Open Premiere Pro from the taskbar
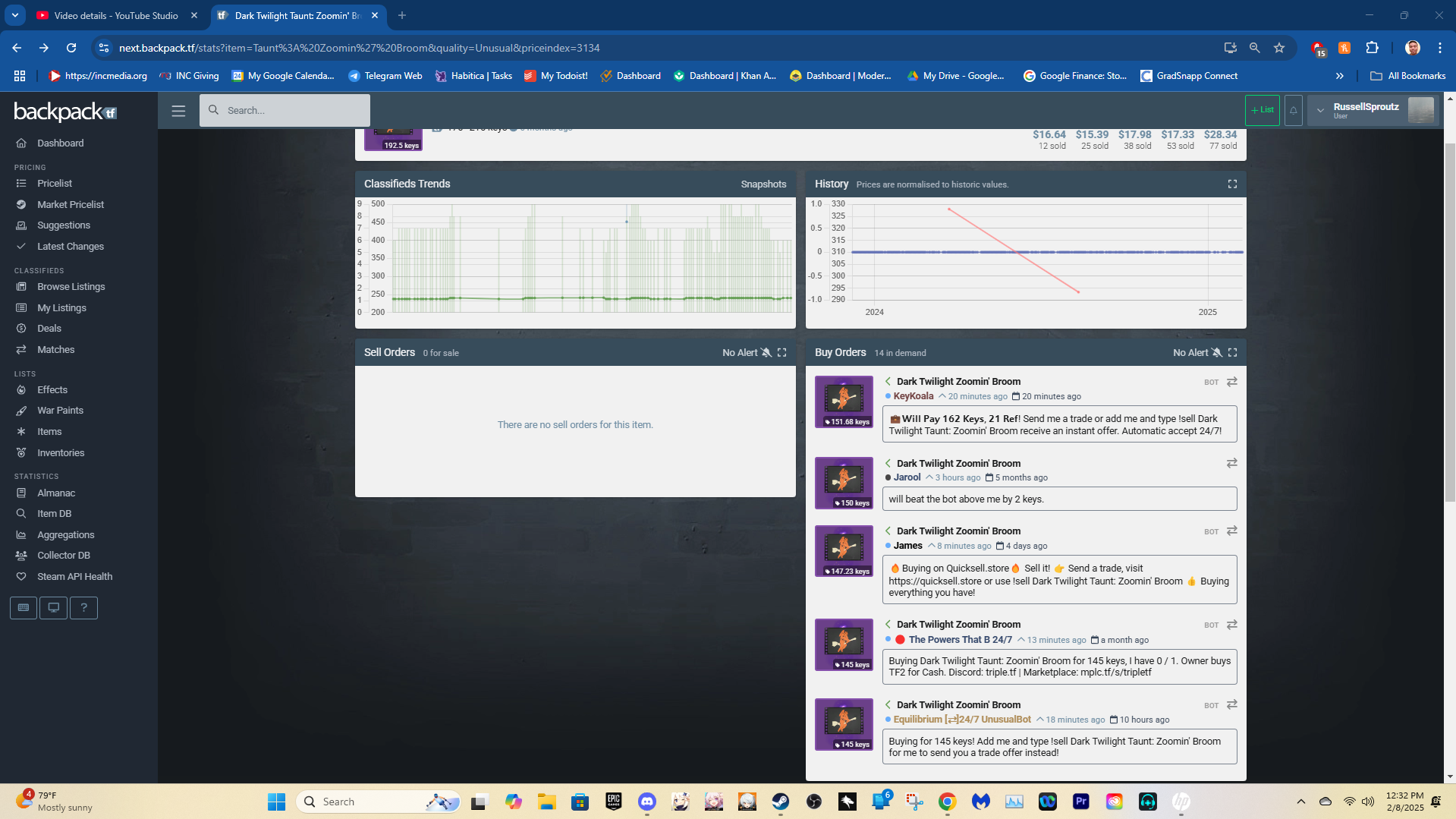The width and height of the screenshot is (1456, 819). pos(1081,802)
